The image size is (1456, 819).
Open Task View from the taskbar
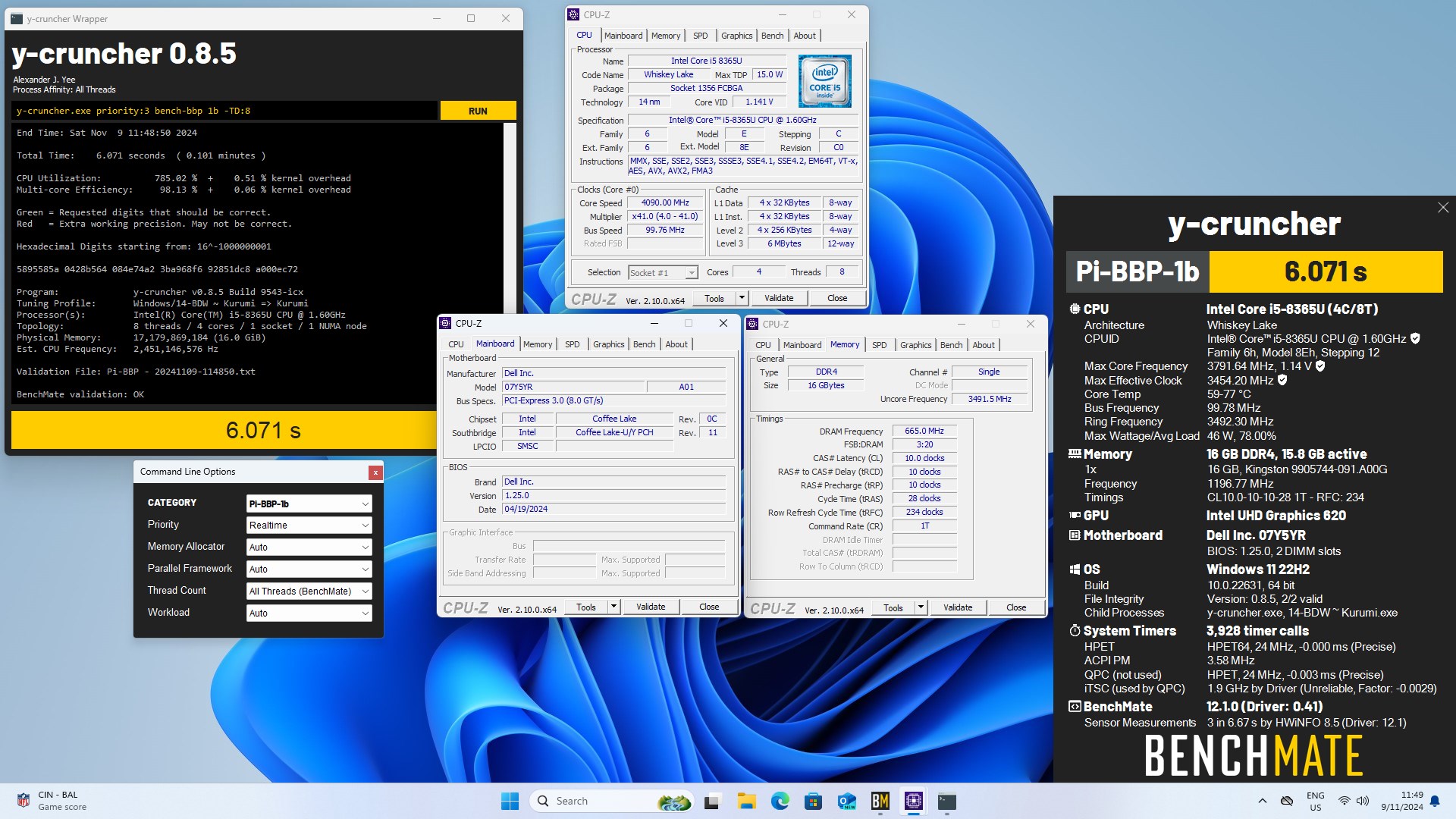click(x=712, y=801)
